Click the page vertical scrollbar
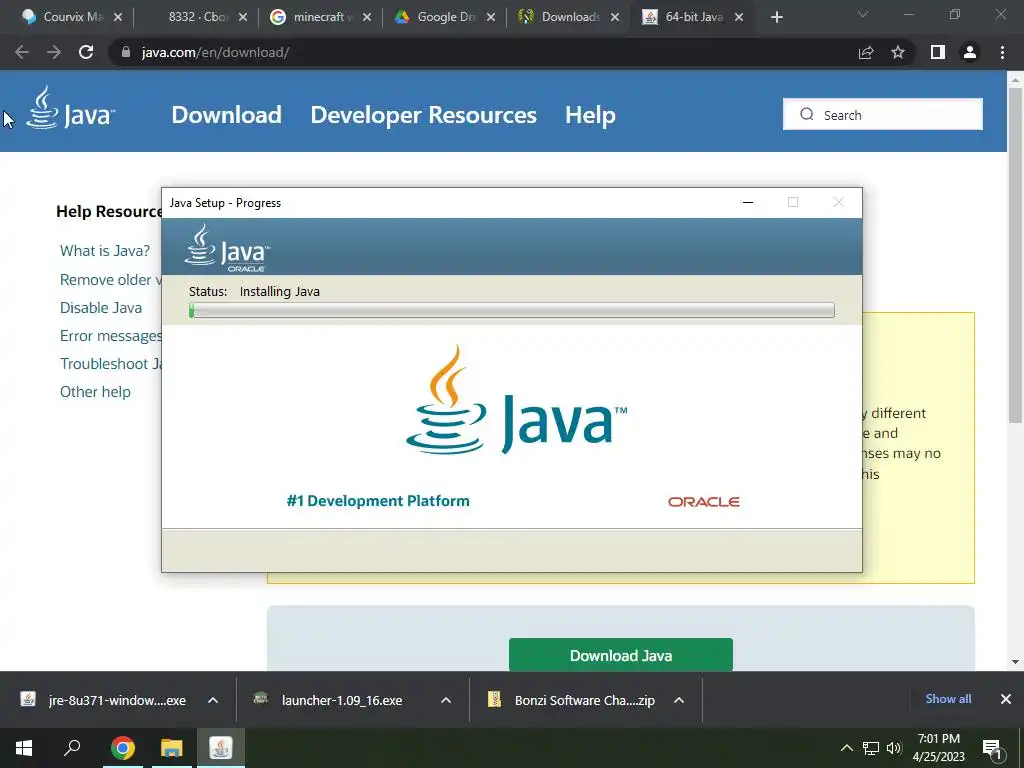 (1015, 255)
